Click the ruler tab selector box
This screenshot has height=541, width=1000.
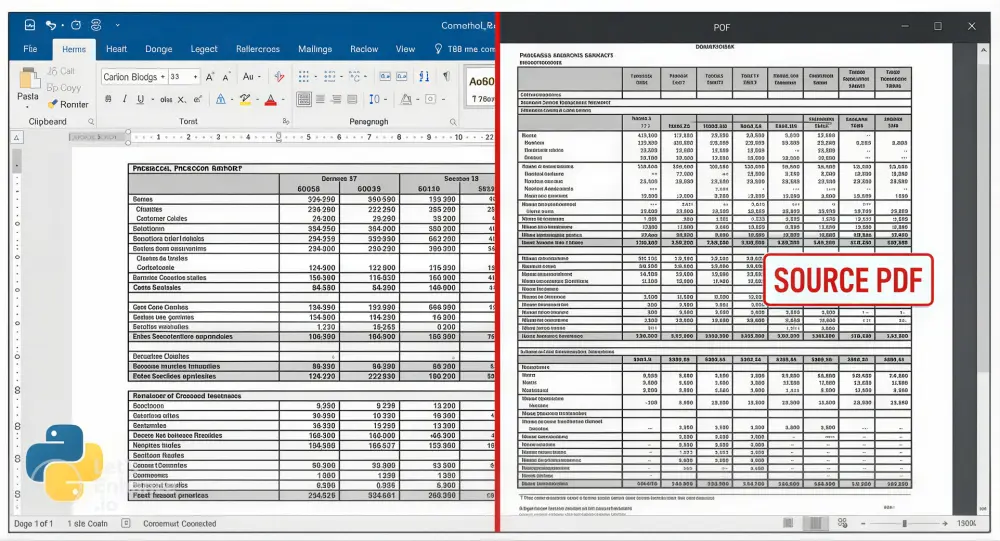point(17,137)
